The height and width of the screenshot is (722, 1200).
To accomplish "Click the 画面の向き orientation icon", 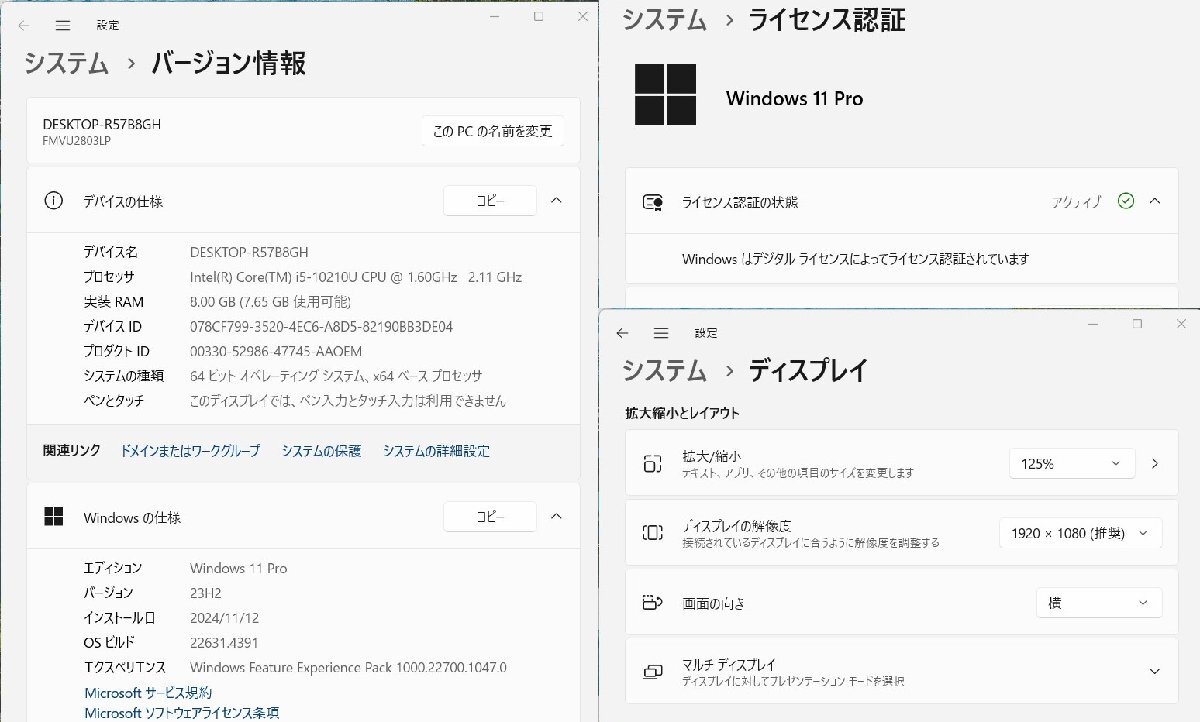I will tap(653, 603).
